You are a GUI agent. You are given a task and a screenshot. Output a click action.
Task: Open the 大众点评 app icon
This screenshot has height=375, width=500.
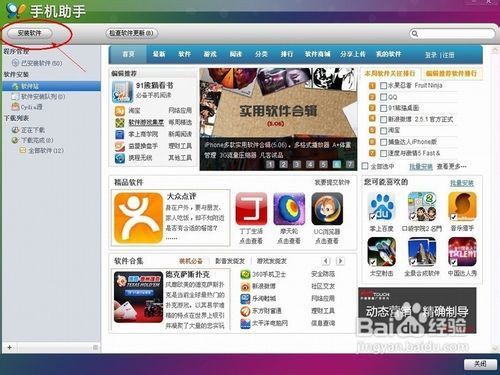(138, 218)
